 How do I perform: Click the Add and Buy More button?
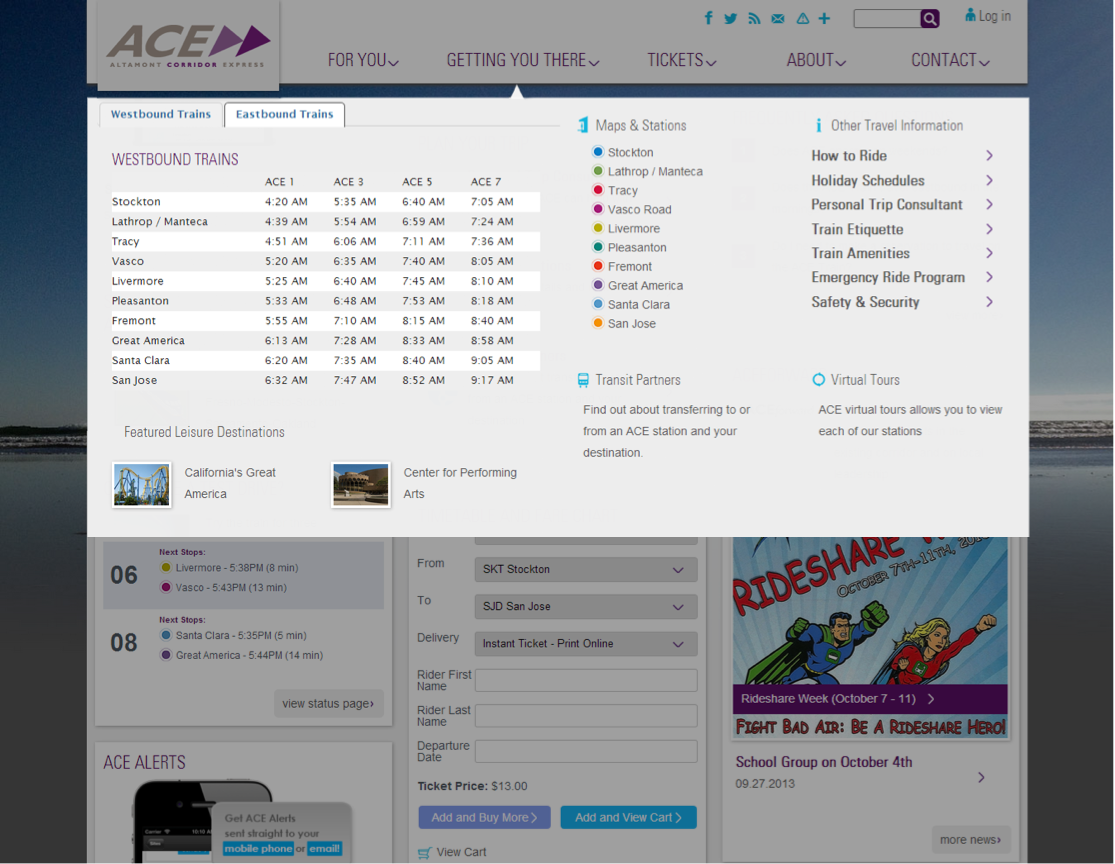pyautogui.click(x=484, y=818)
